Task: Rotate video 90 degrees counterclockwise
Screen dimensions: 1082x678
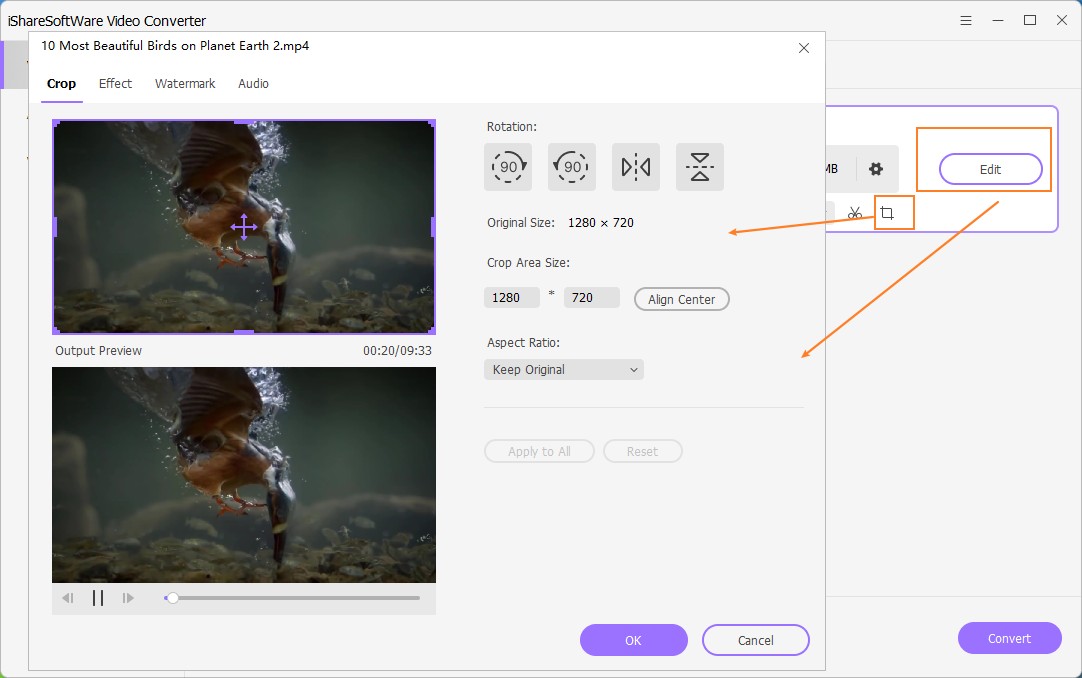Action: click(571, 167)
